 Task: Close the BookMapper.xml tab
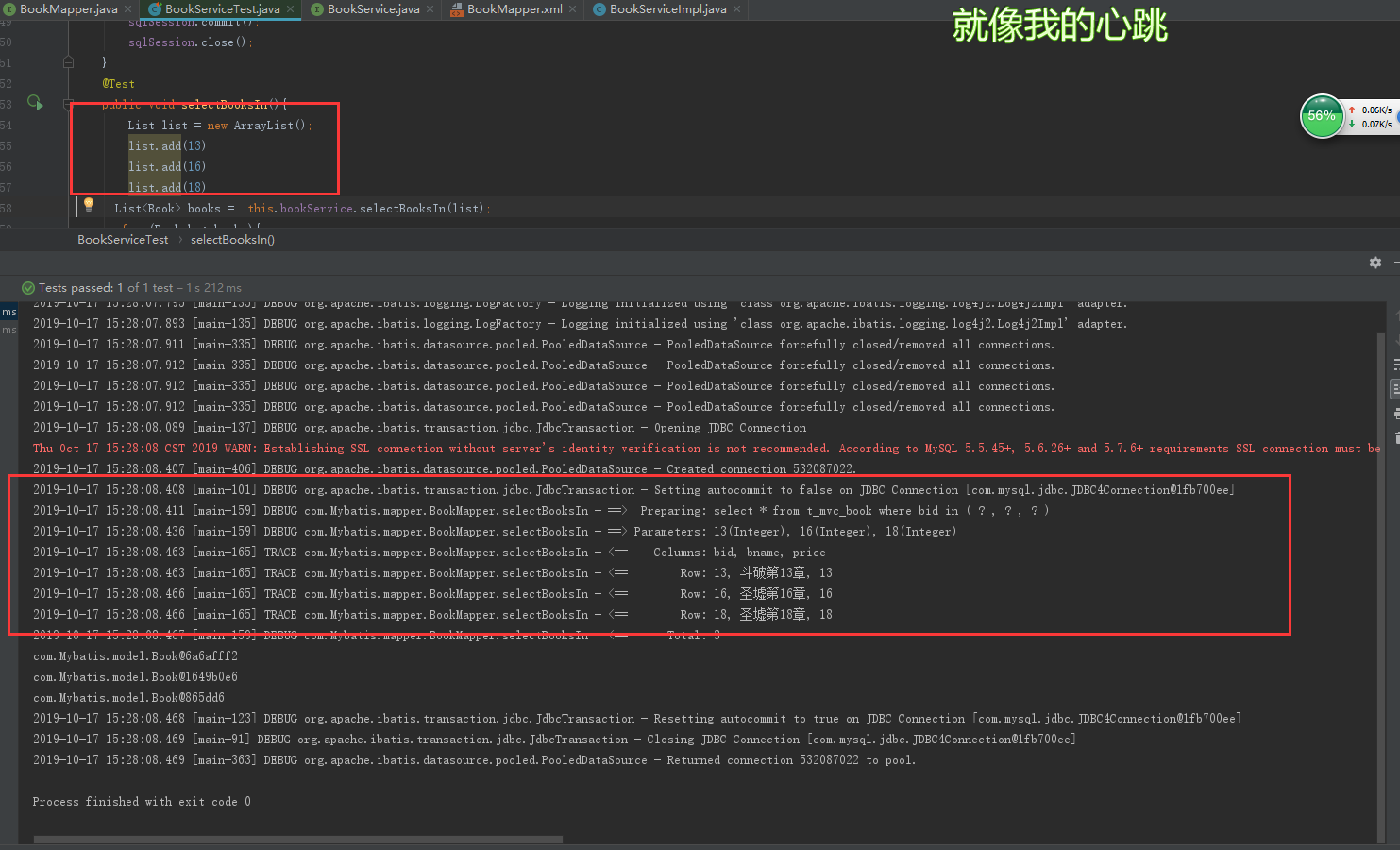(574, 9)
